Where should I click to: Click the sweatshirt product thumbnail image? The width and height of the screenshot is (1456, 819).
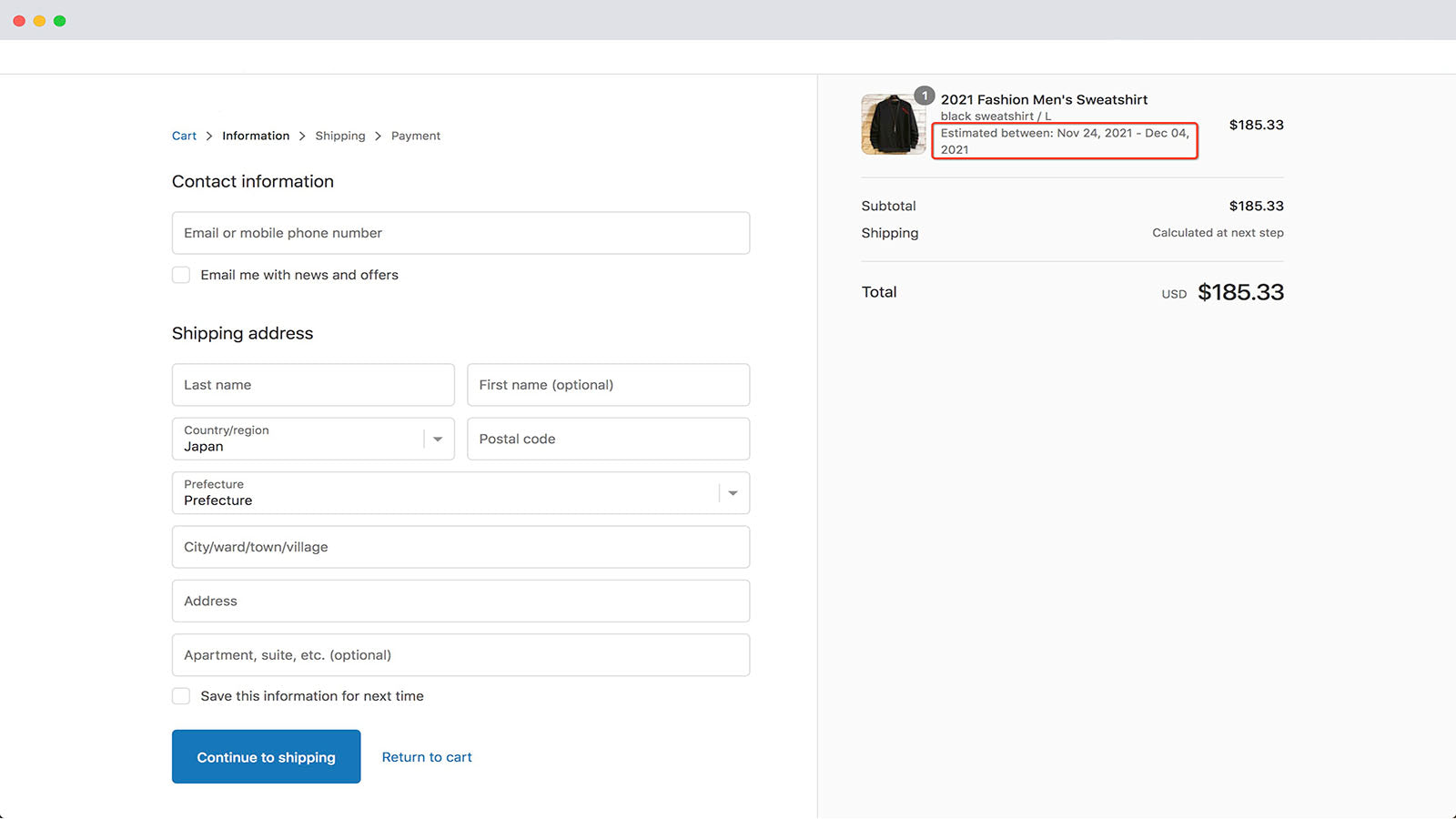point(892,125)
